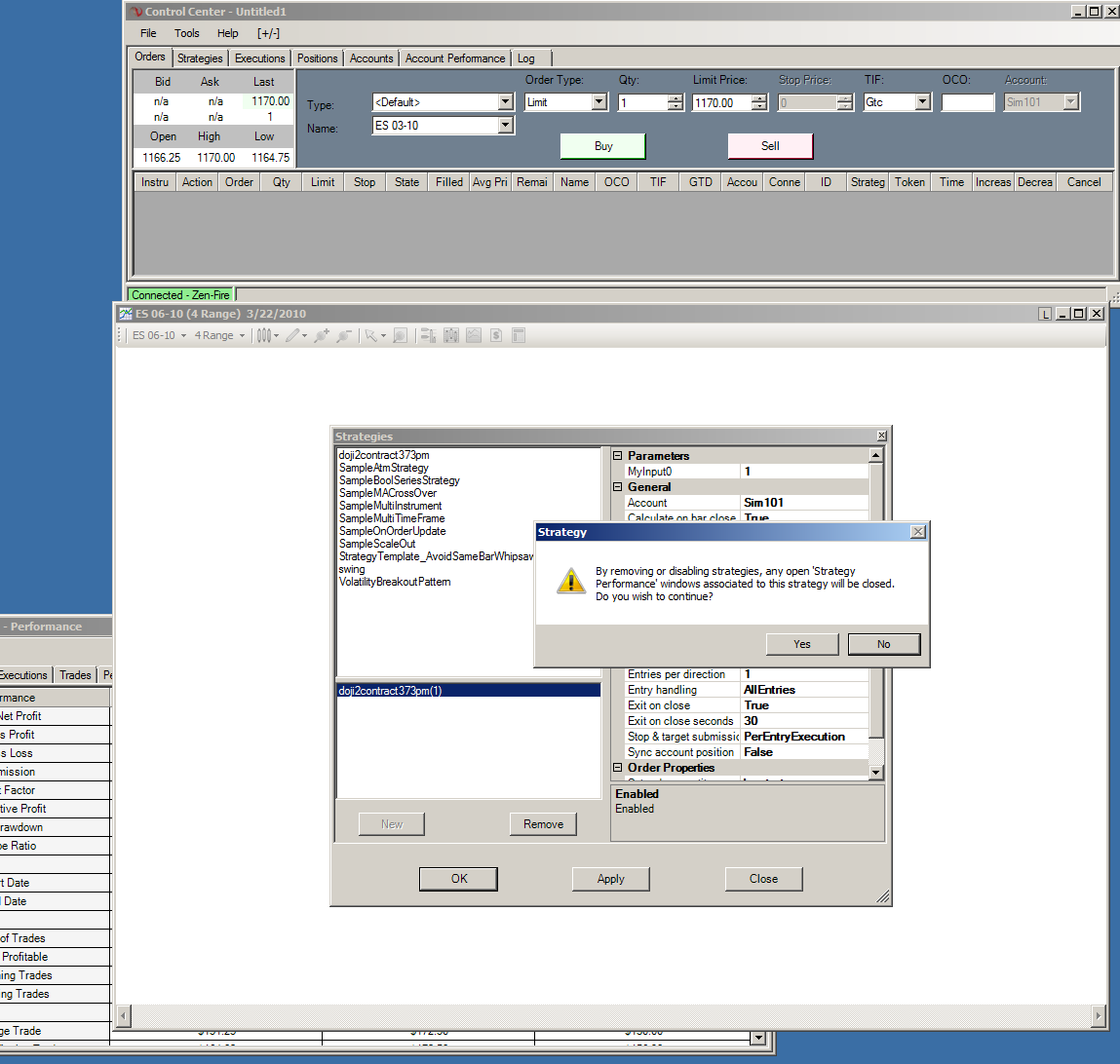Click the OCO input field
This screenshot has height=1064, width=1120.
coord(968,102)
